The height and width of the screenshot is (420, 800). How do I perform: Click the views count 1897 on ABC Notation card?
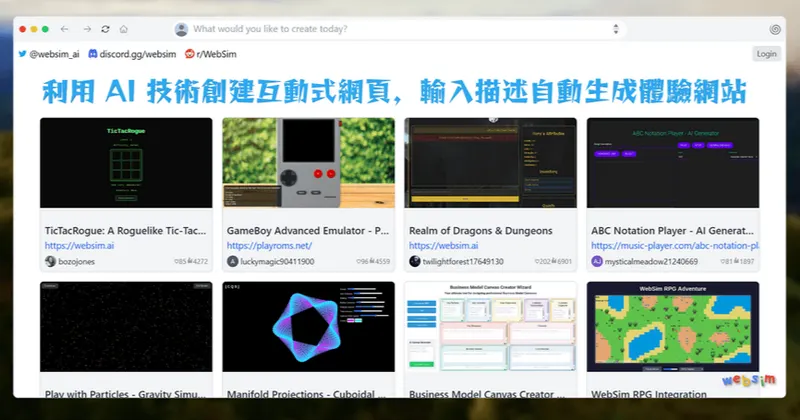(746, 261)
